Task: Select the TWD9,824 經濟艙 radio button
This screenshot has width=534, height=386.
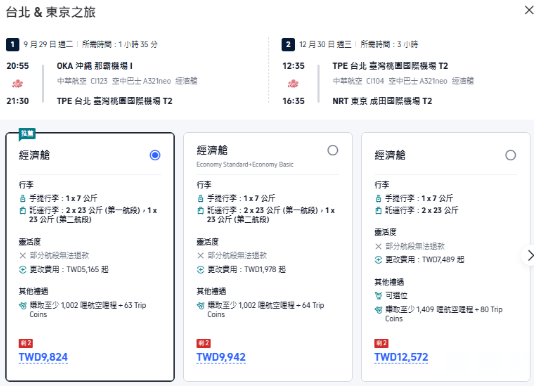Action: pos(155,155)
